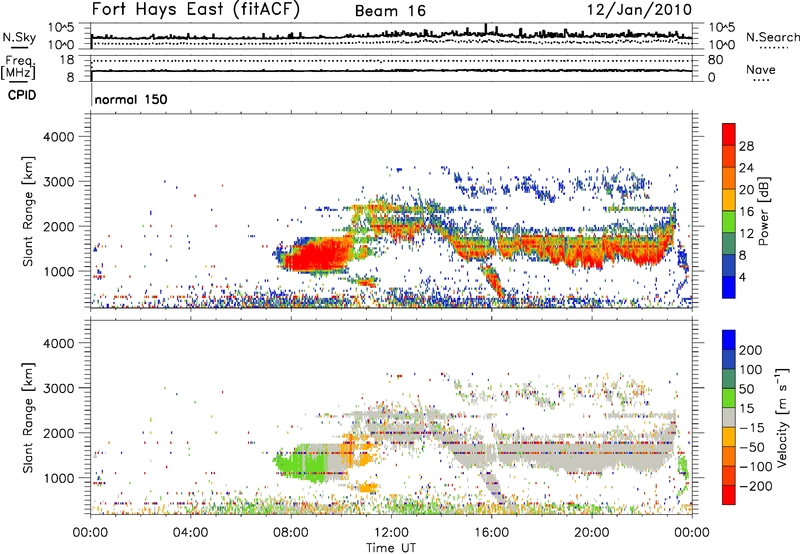Image resolution: width=800 pixels, height=554 pixels.
Task: Click the "16:00" time axis label
Action: coord(491,533)
